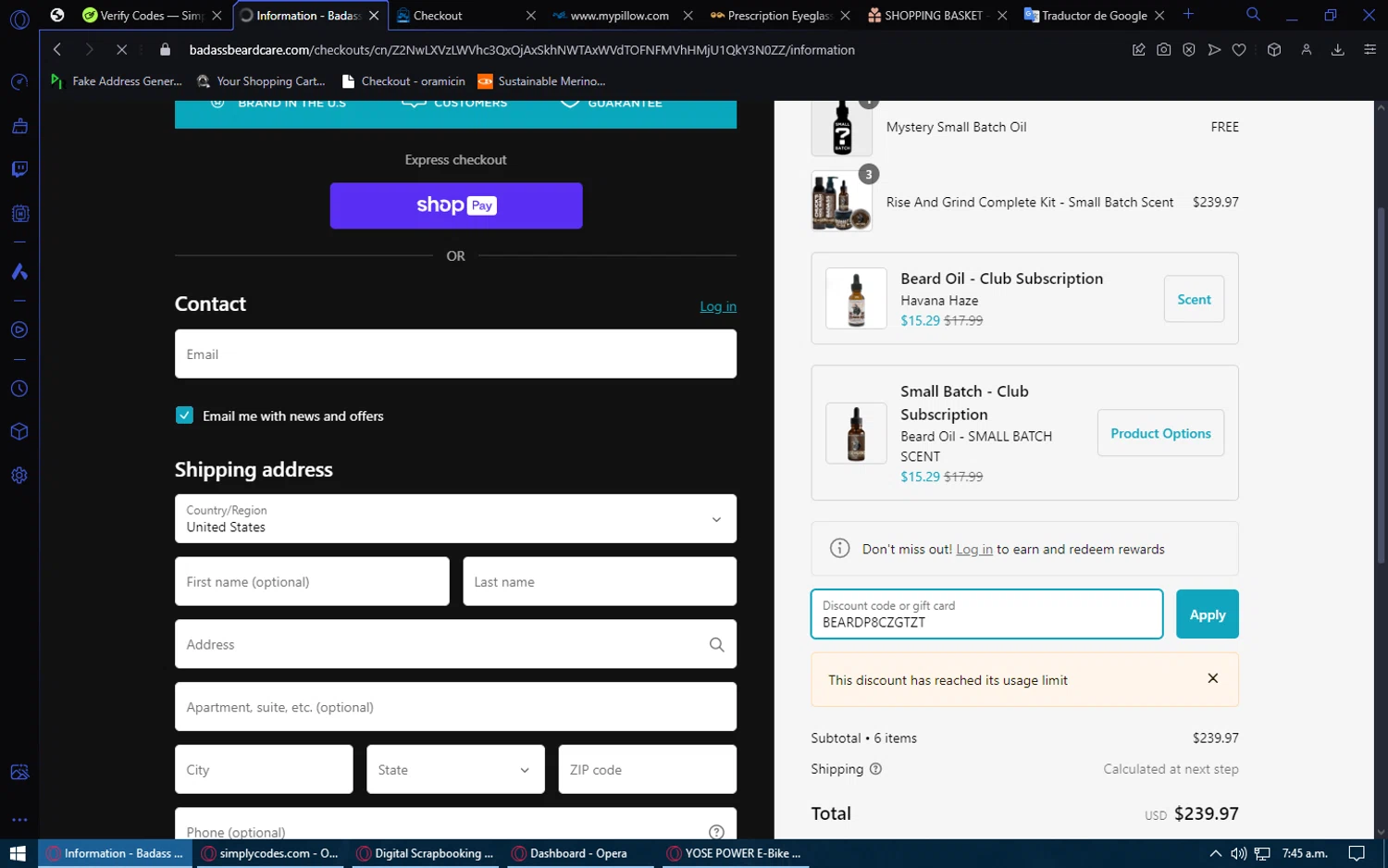This screenshot has height=868, width=1388.
Task: Uncheck Email me with news and offers
Action: click(x=184, y=415)
